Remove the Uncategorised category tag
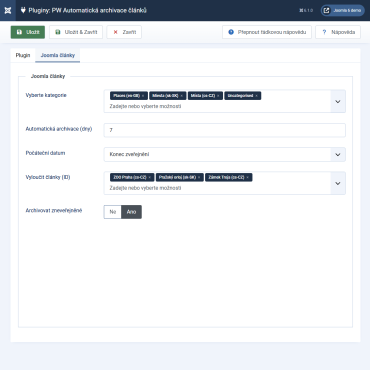The height and width of the screenshot is (370, 370). pyautogui.click(x=256, y=96)
